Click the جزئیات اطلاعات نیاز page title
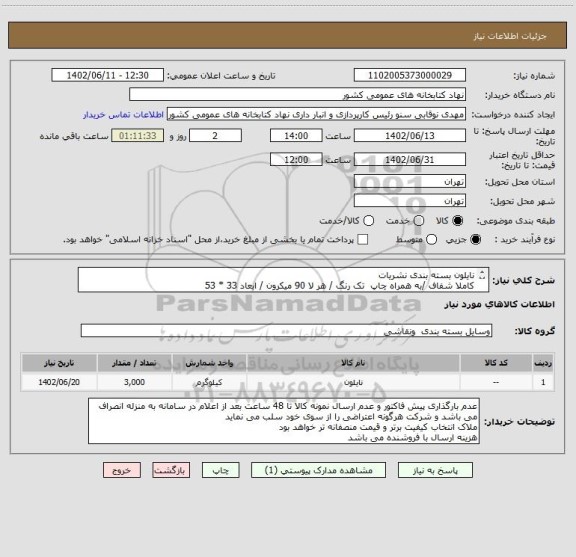The image size is (576, 557). 510,36
